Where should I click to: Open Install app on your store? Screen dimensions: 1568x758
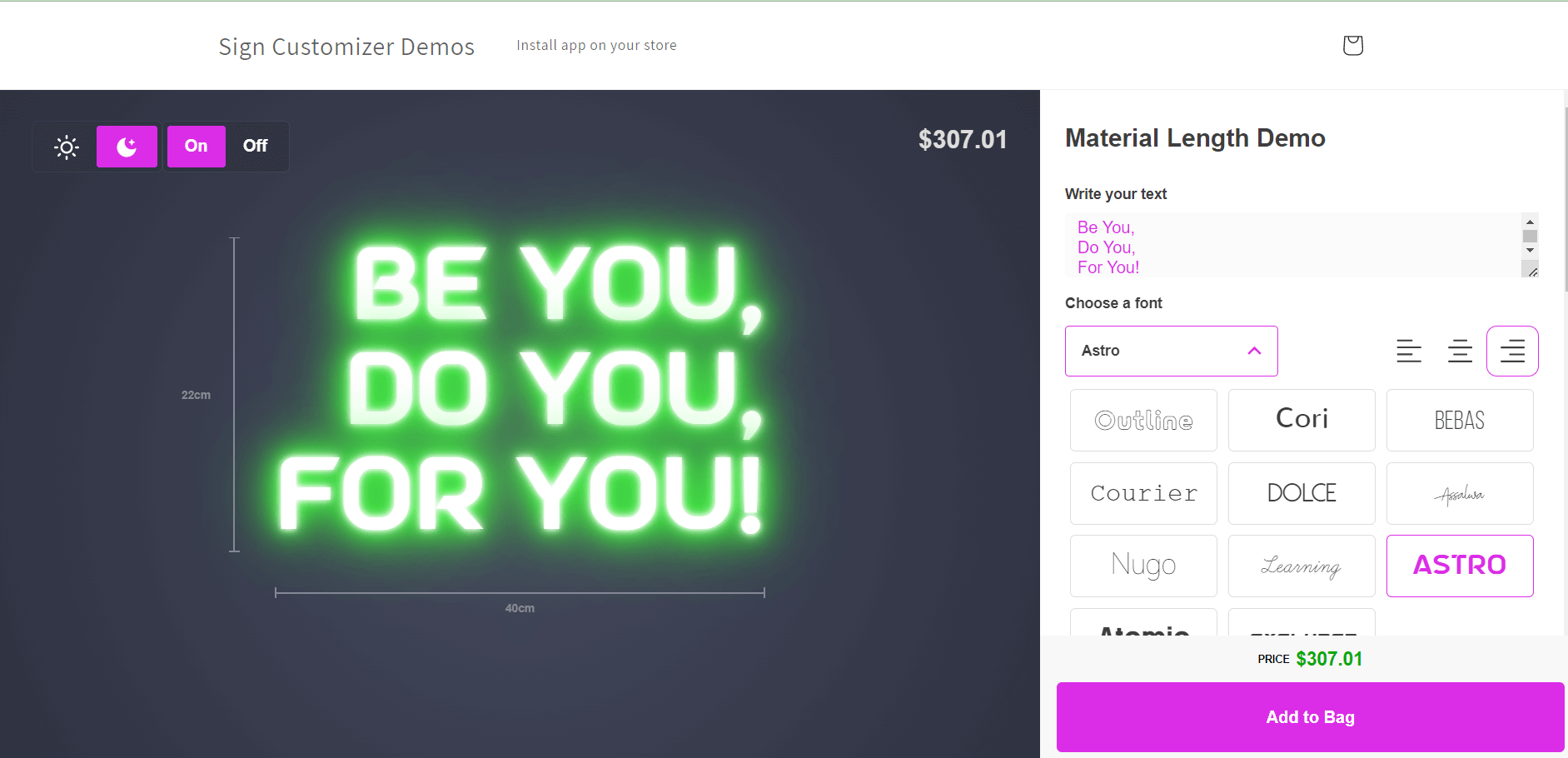[596, 46]
